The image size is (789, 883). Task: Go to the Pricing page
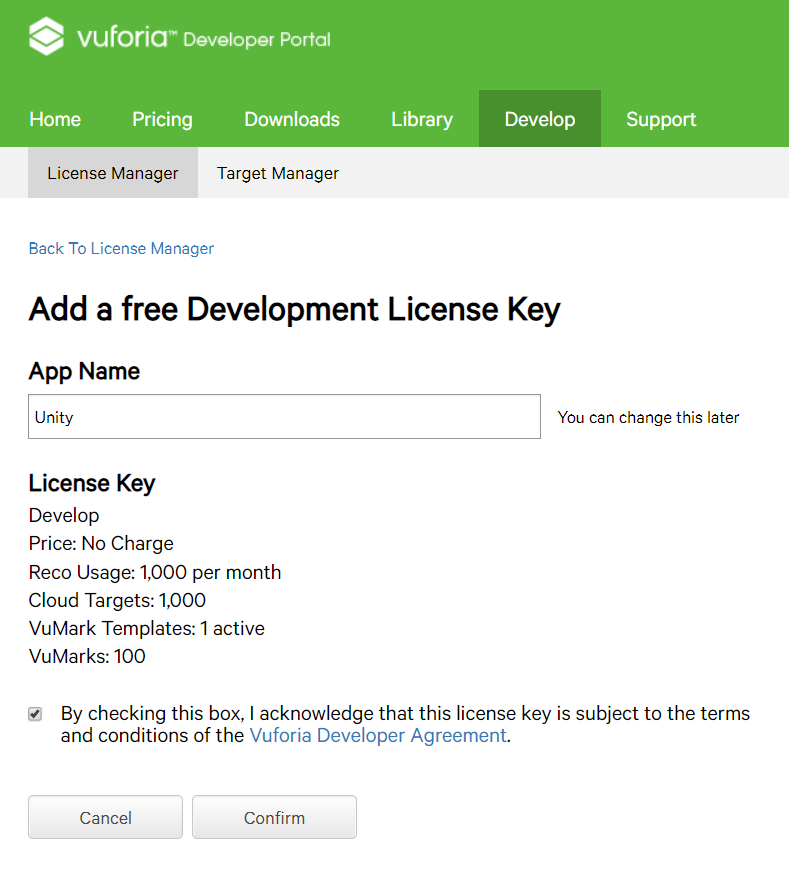162,119
